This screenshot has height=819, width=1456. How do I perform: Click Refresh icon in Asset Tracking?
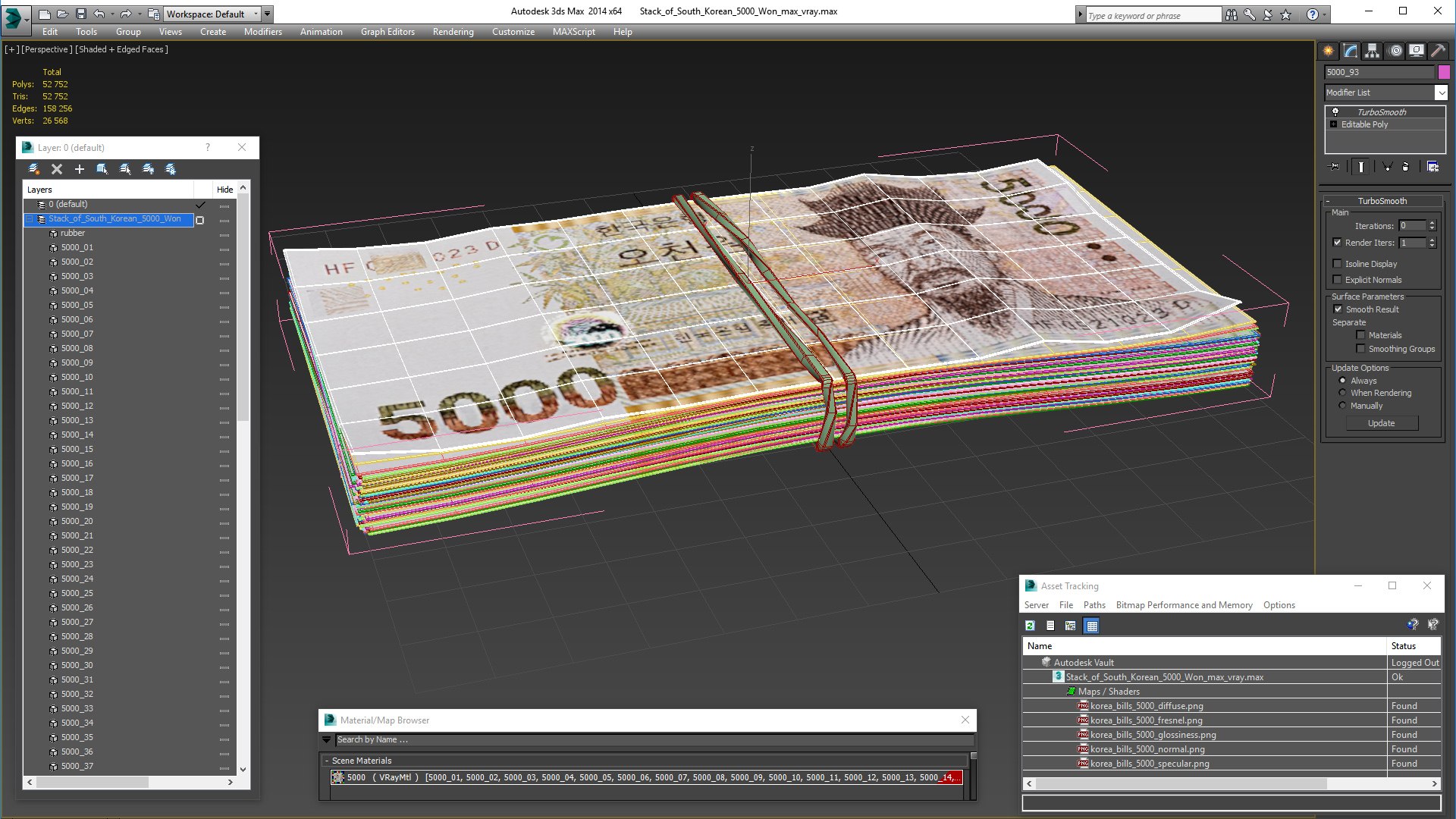pyautogui.click(x=1030, y=626)
